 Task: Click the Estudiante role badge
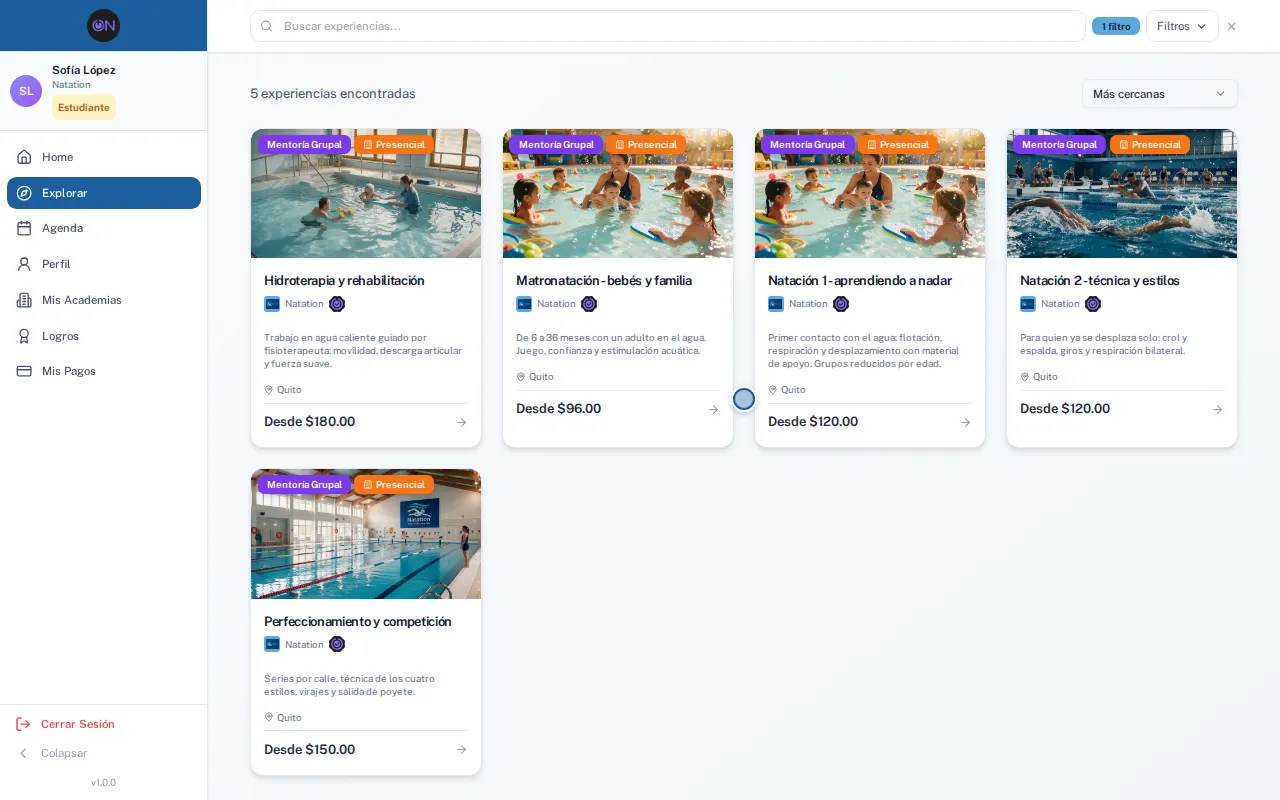(x=84, y=107)
